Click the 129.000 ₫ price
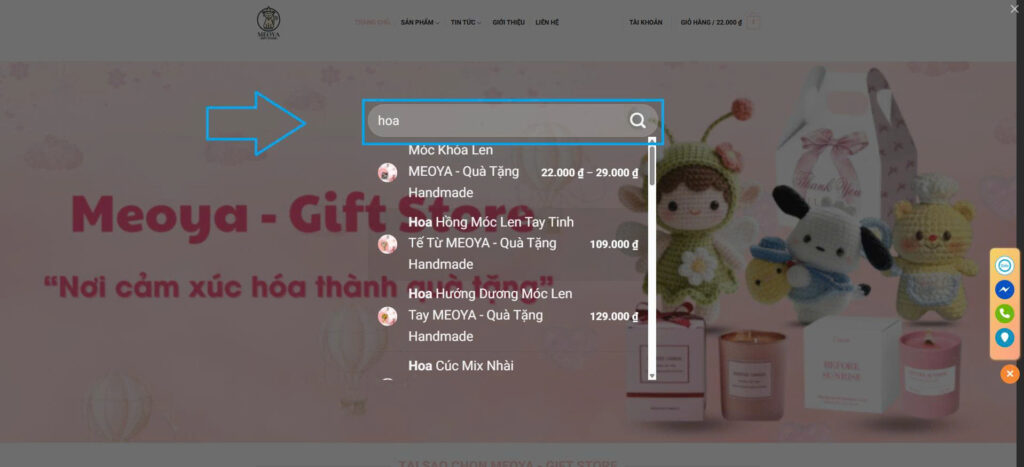Image resolution: width=1024 pixels, height=467 pixels. click(x=614, y=317)
